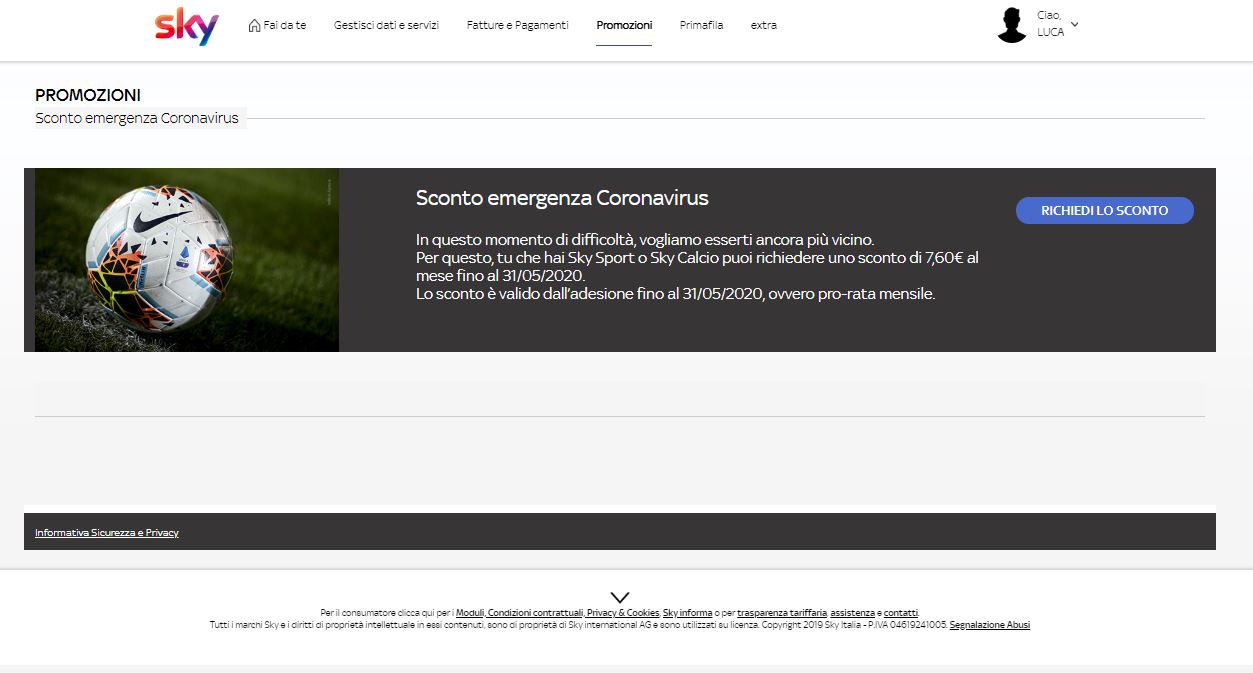
Task: Click the PROMOZIONI page heading
Action: pos(88,96)
